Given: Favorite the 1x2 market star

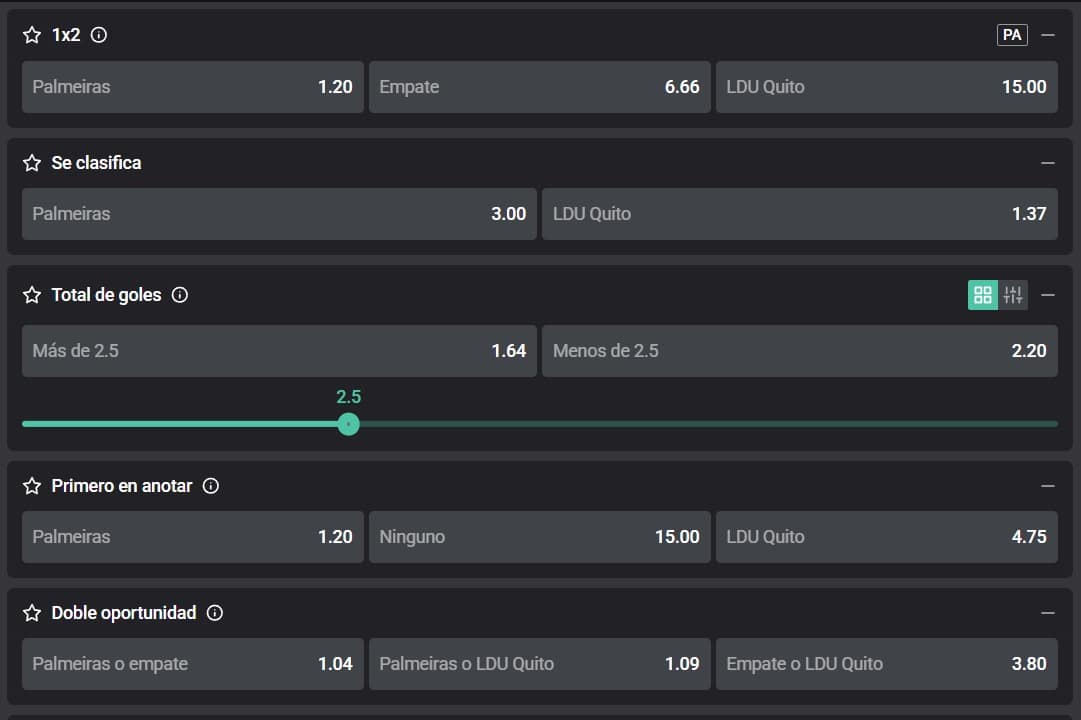Looking at the screenshot, I should [32, 35].
